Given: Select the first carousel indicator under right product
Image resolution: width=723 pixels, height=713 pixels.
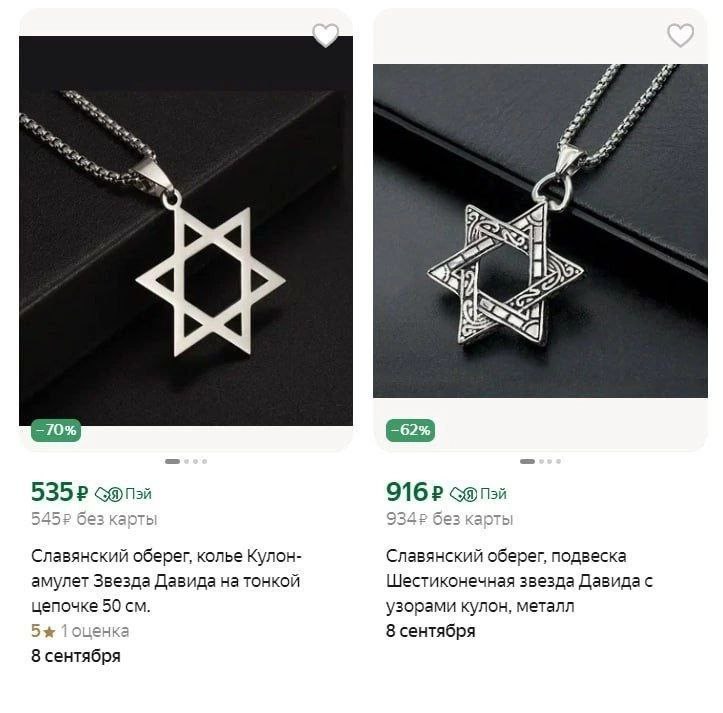Looking at the screenshot, I should tap(527, 461).
